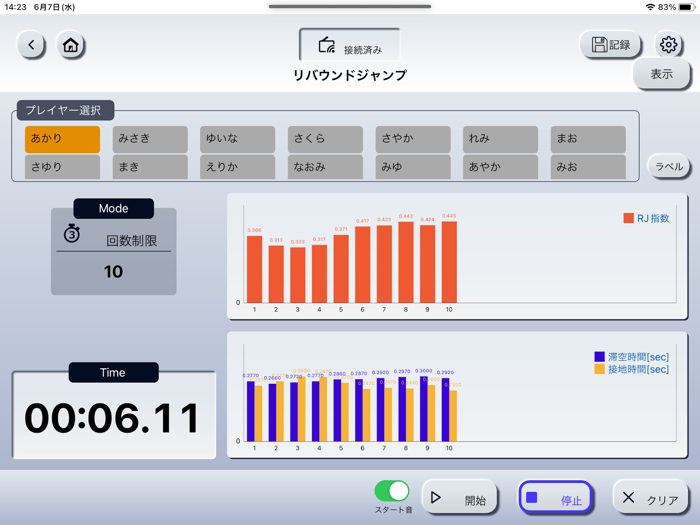Stop measurement with the 停止 button
The width and height of the screenshot is (700, 525).
pos(555,497)
